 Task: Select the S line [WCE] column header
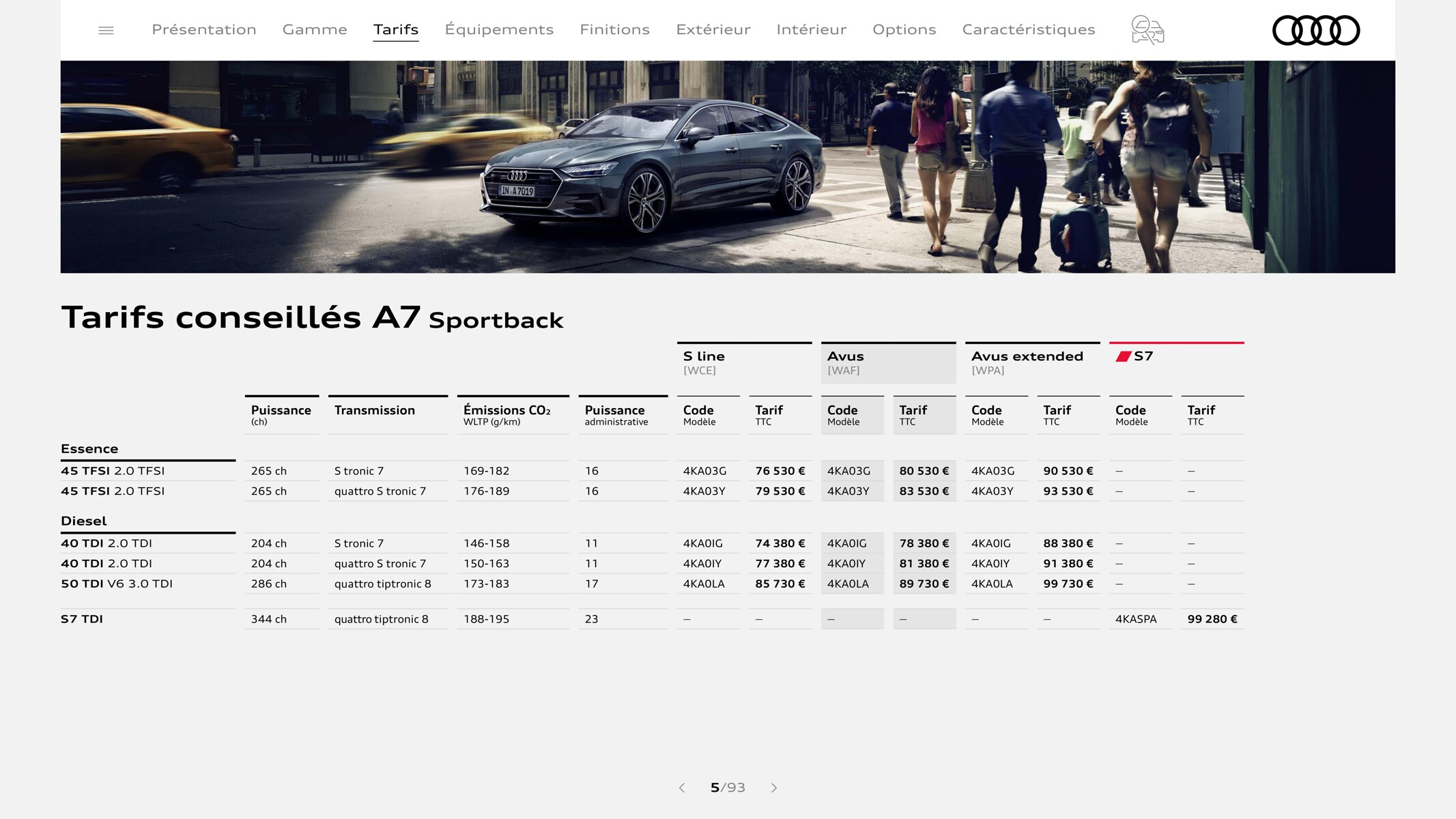tap(745, 362)
